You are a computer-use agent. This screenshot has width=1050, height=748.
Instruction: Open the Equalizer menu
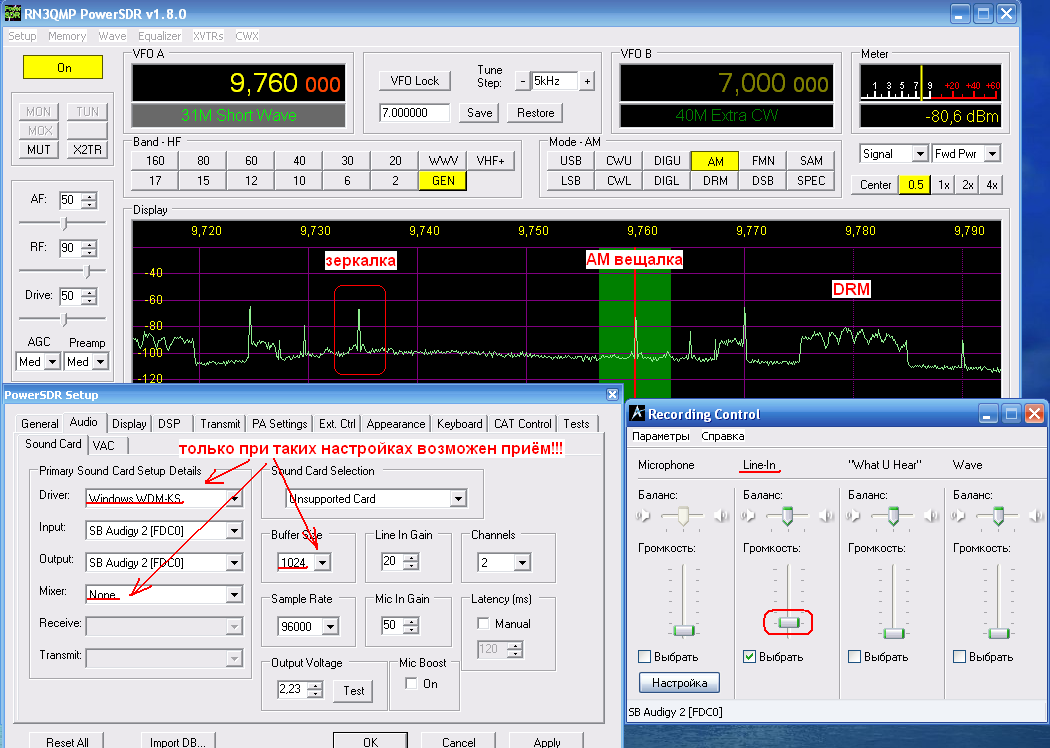click(x=159, y=36)
